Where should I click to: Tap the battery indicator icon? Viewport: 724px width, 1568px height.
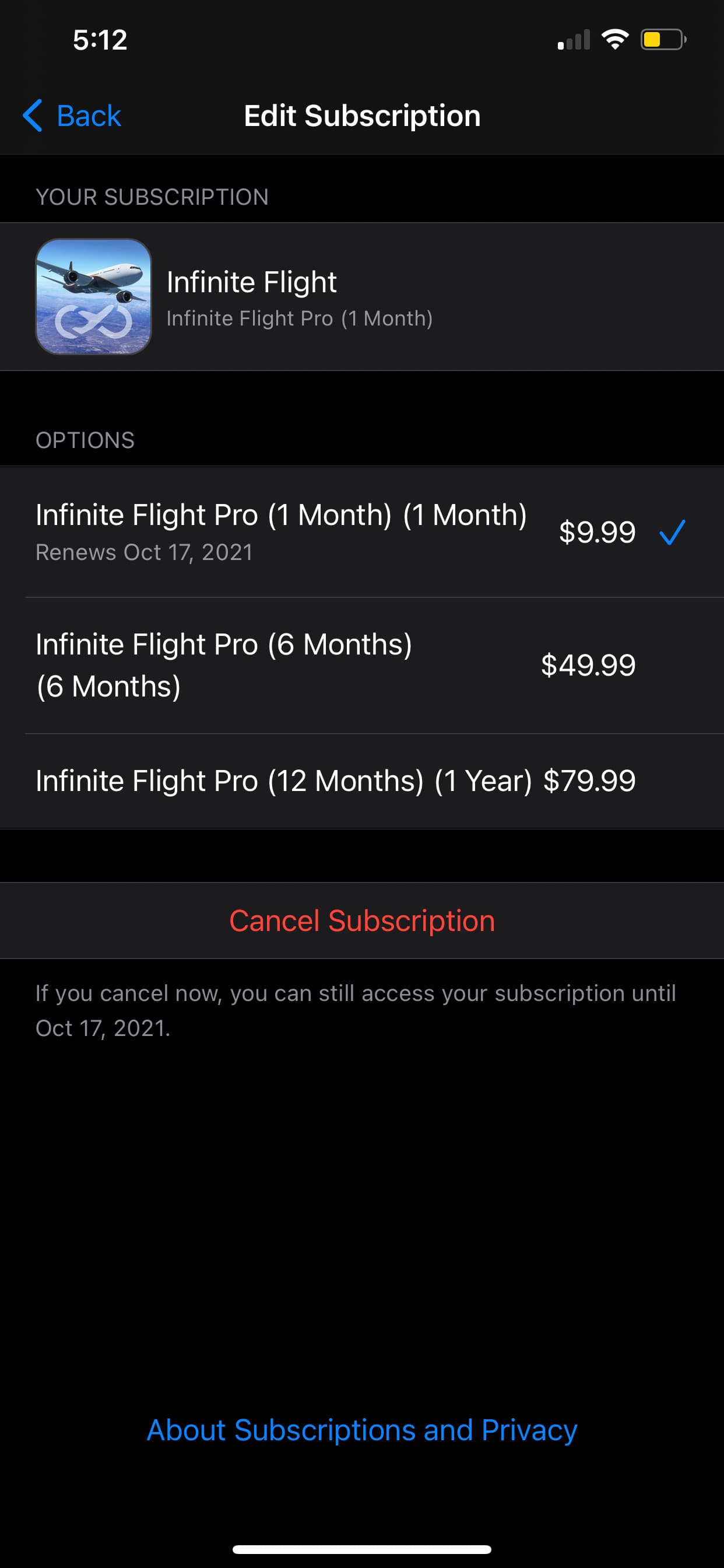click(x=662, y=40)
